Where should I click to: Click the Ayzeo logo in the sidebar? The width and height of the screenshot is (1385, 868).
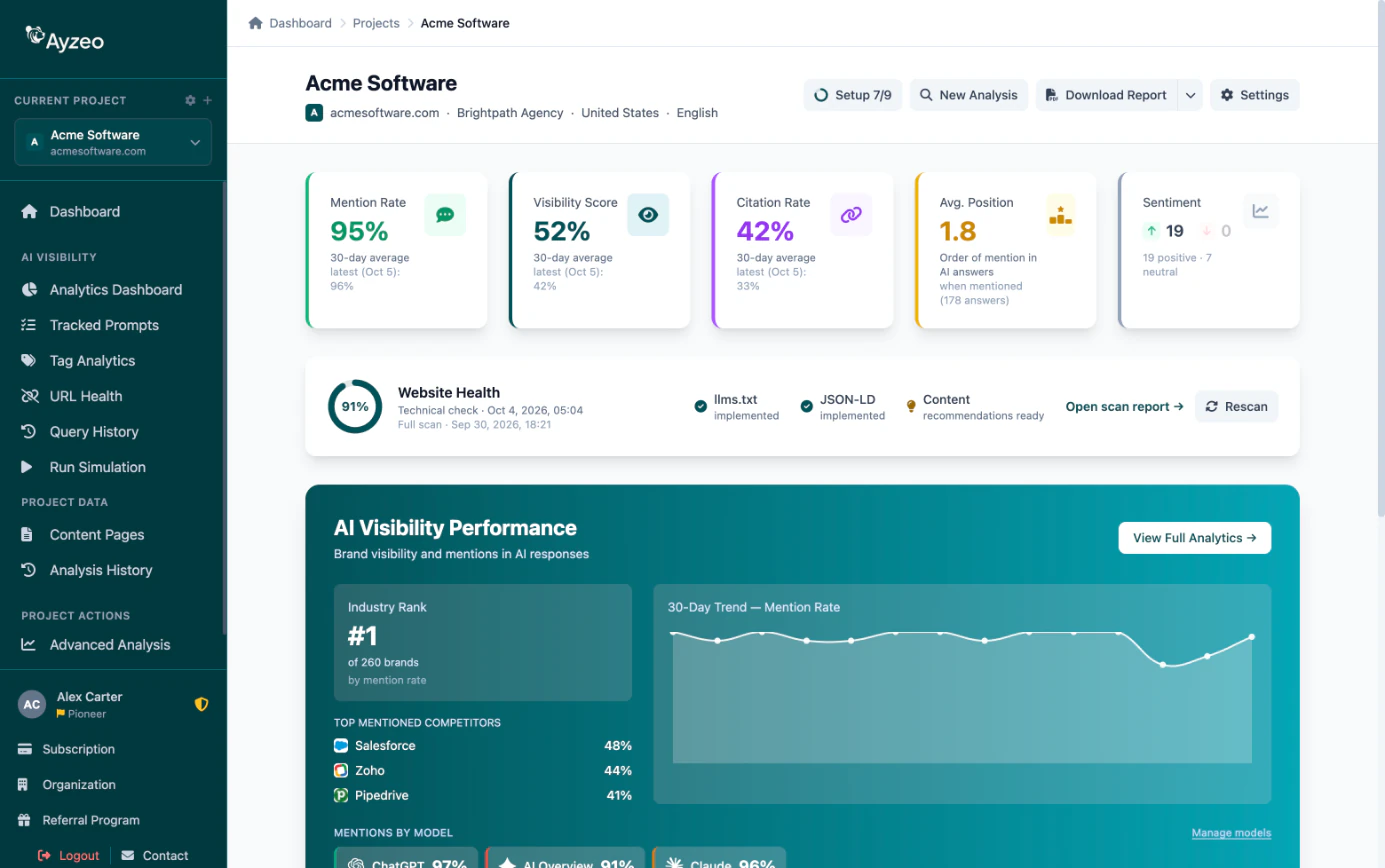tap(65, 38)
